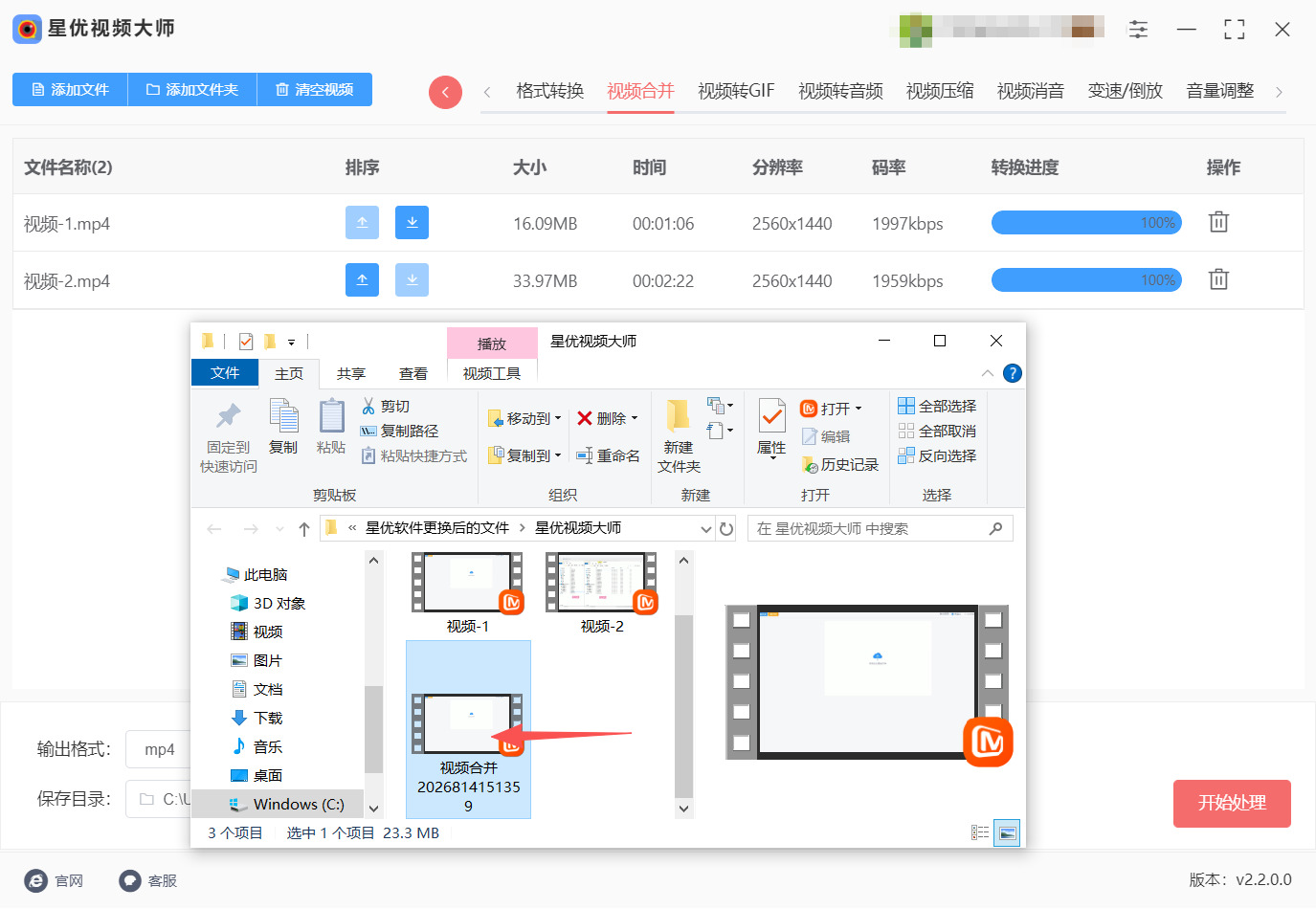Open Explorer help question mark icon
Image resolution: width=1316 pixels, height=909 pixels.
point(1012,373)
